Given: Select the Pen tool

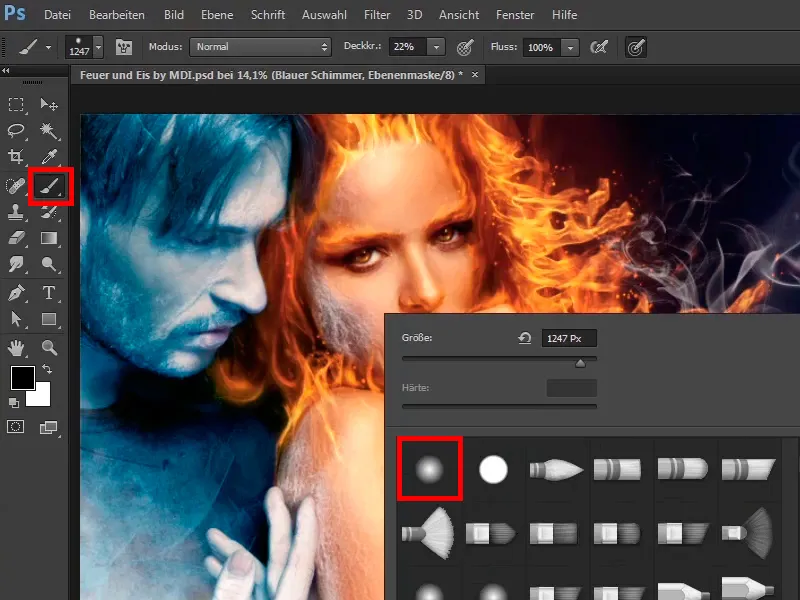Looking at the screenshot, I should [x=16, y=293].
